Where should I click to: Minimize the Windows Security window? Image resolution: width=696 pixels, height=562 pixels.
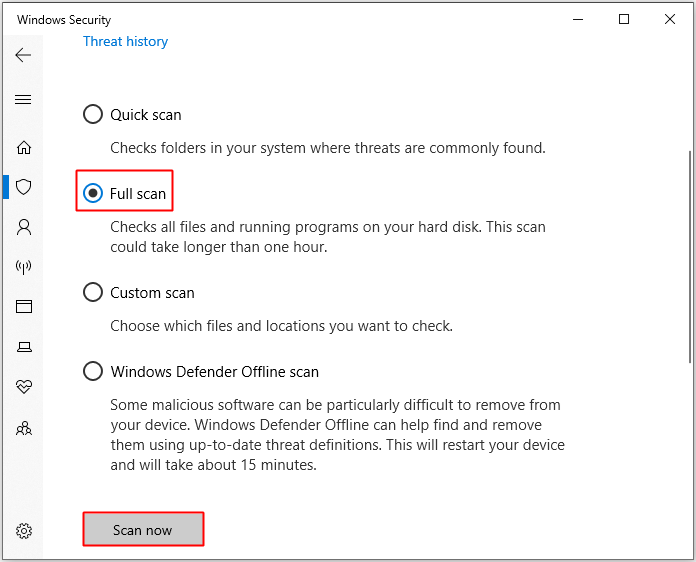(x=577, y=19)
